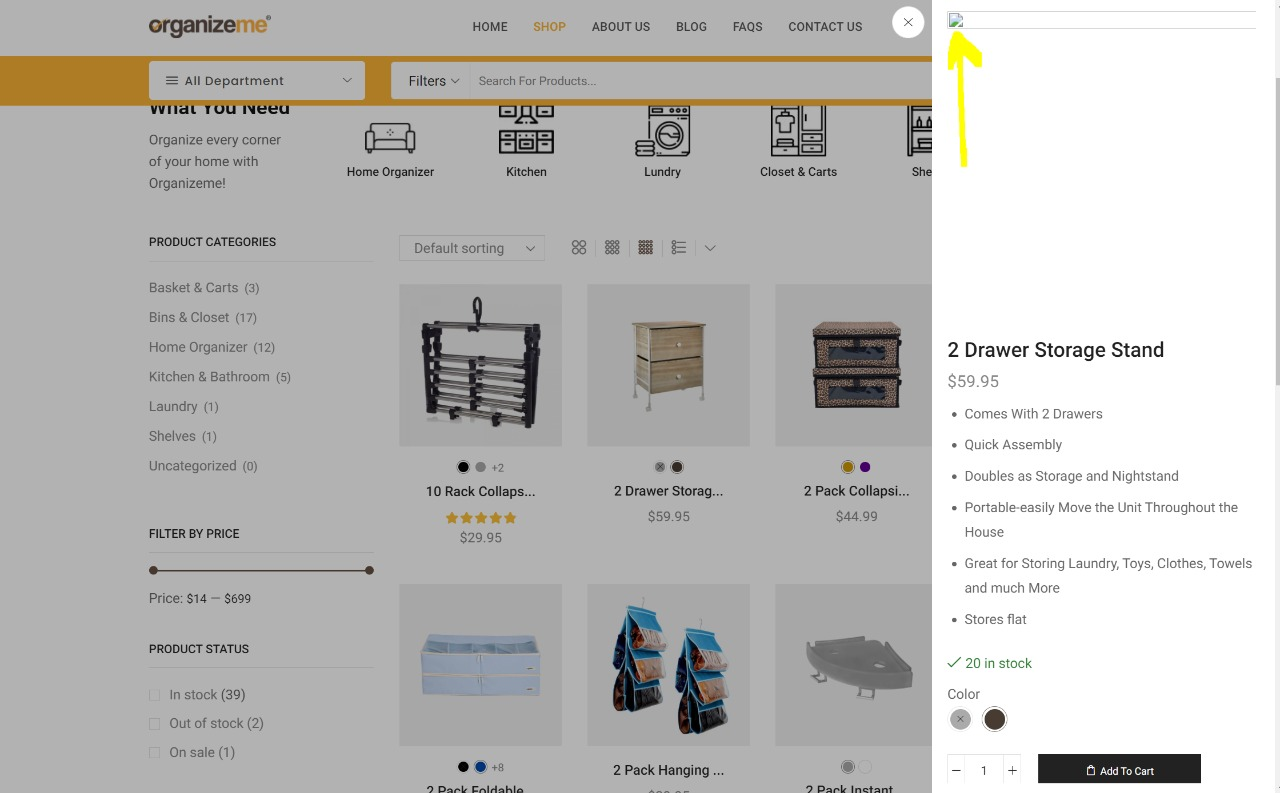Switch to list view layout
1280x793 pixels.
tap(679, 248)
